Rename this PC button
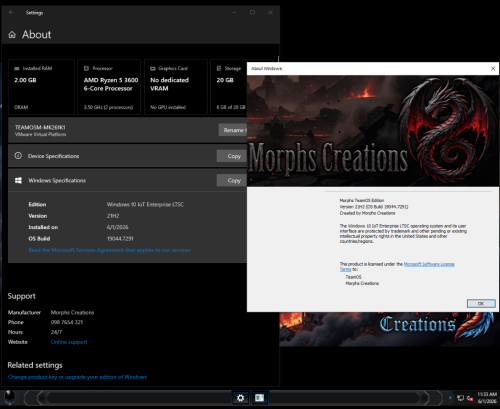This screenshot has height=409, width=500. pos(233,130)
